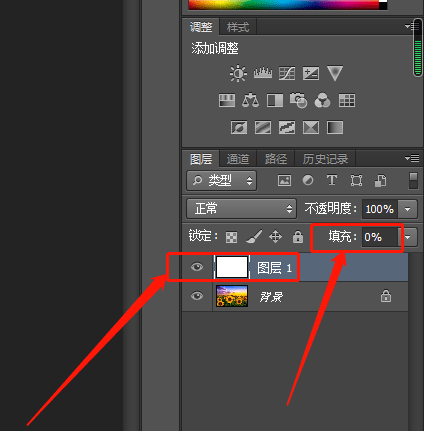
Task: Add a Vibrance adjustment (triangle icon)
Action: tap(335, 73)
